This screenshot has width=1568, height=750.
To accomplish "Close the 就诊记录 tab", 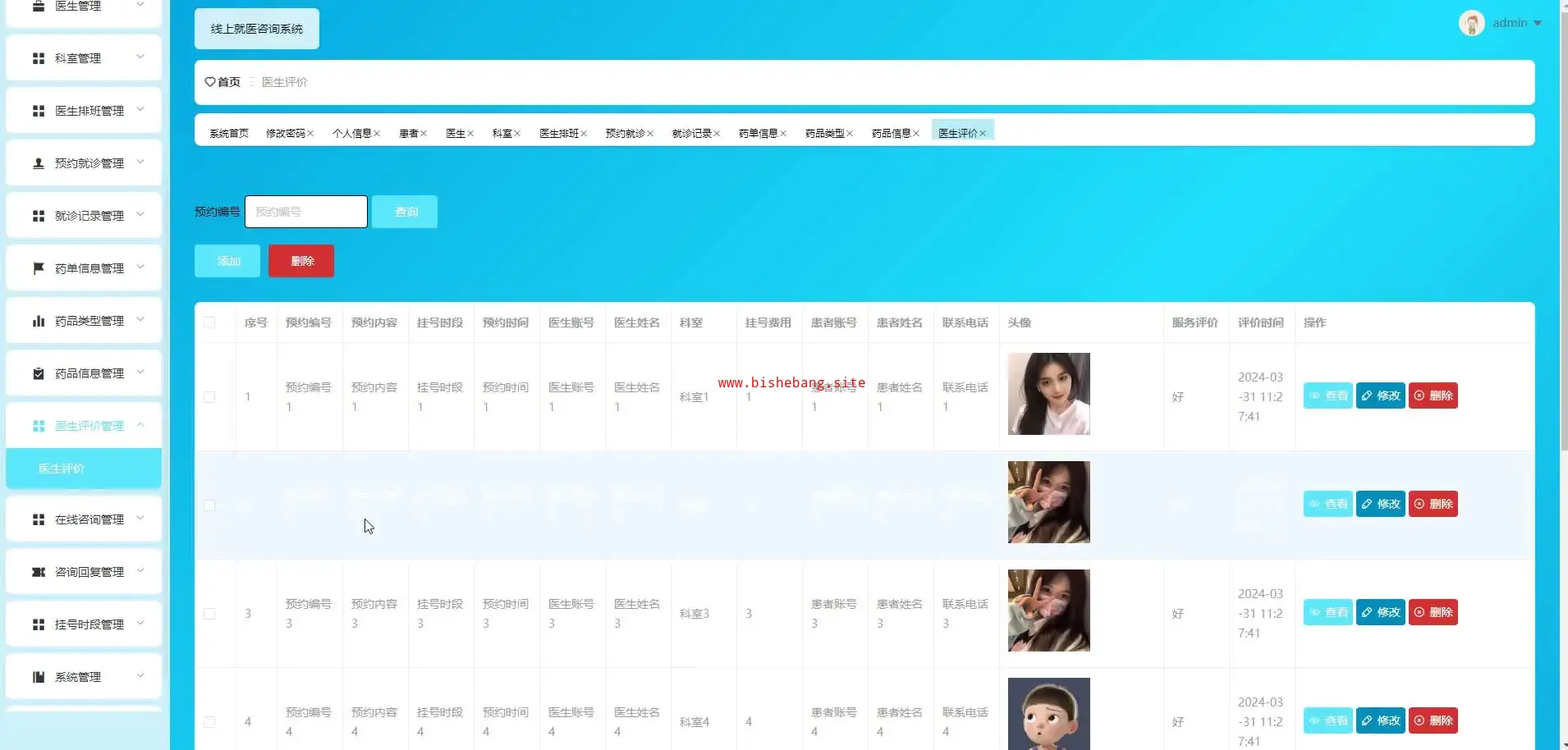I will (x=717, y=134).
